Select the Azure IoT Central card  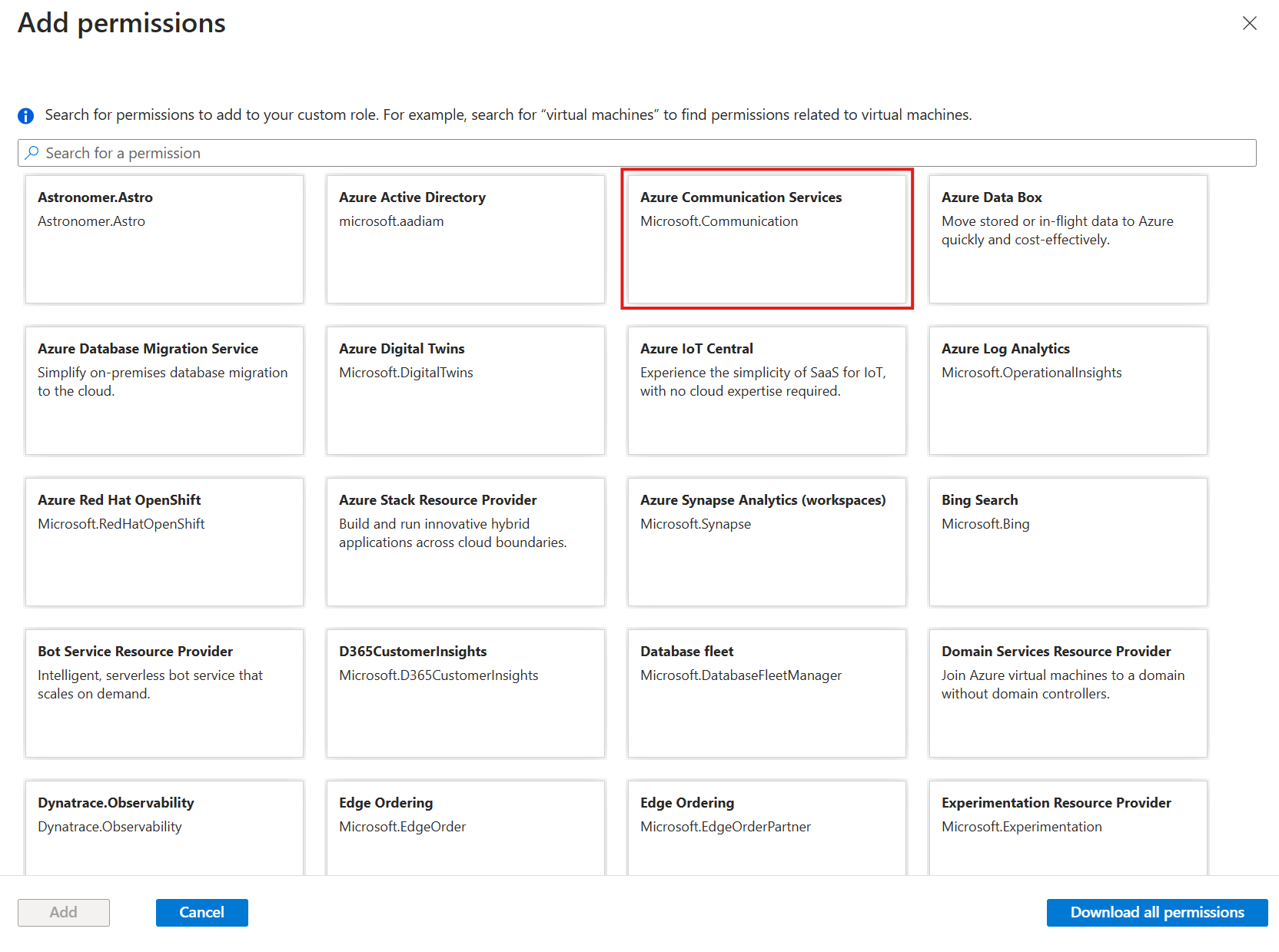(x=766, y=390)
